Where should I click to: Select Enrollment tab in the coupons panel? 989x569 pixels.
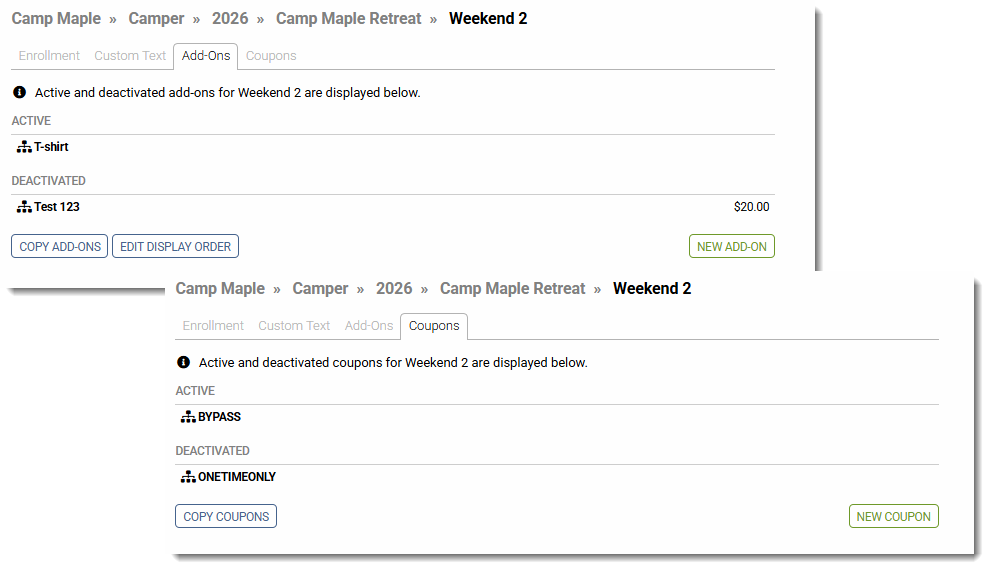pos(213,326)
